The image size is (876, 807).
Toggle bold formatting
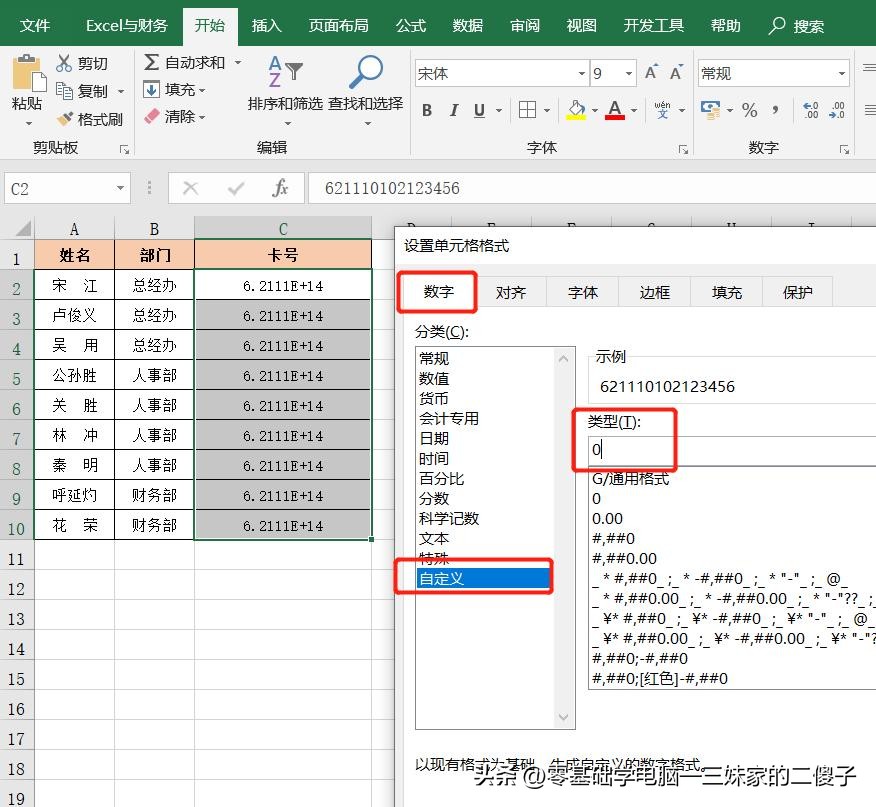[x=427, y=111]
